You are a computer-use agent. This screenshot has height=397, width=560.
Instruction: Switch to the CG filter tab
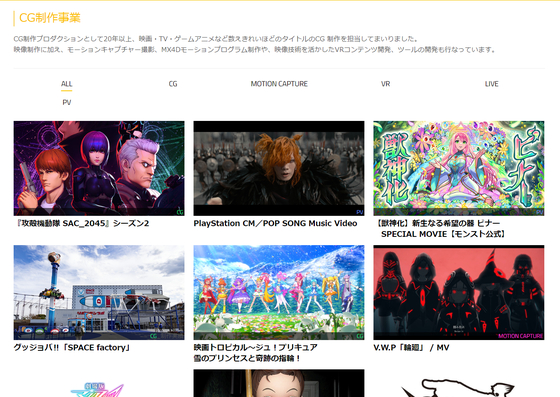(173, 84)
